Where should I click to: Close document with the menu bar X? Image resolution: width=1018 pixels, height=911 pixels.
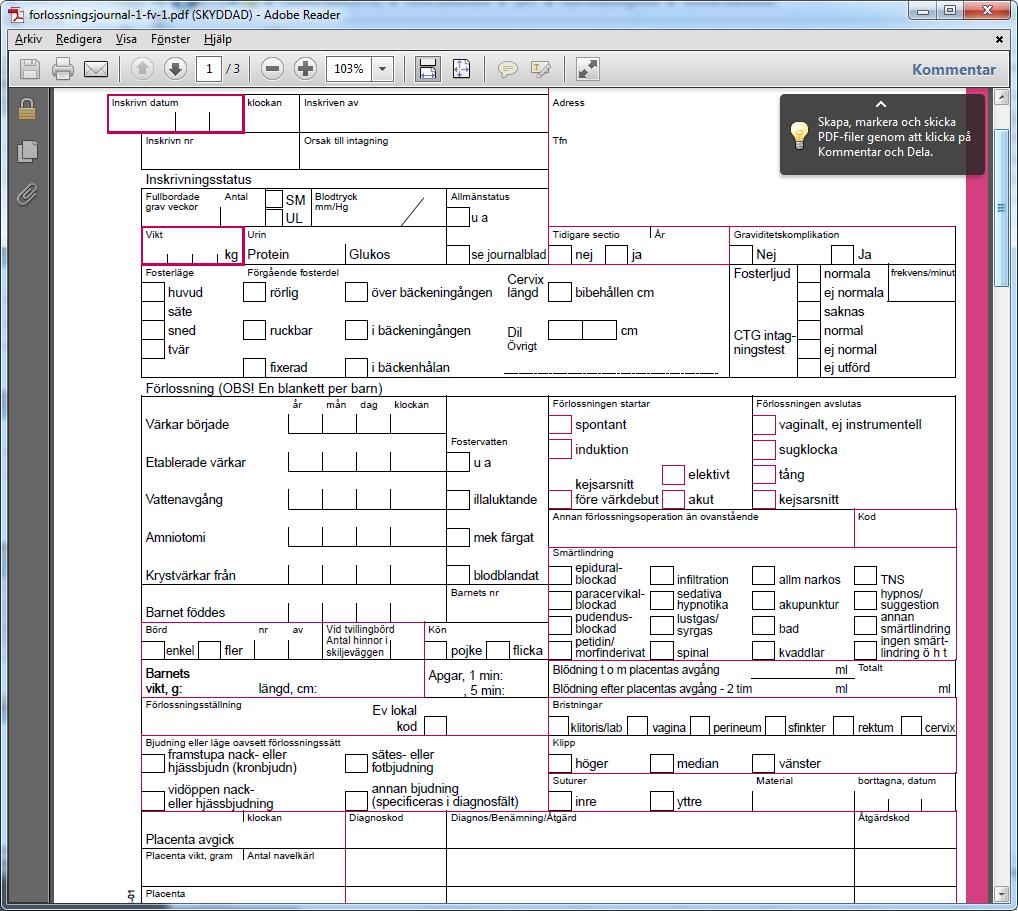click(999, 40)
